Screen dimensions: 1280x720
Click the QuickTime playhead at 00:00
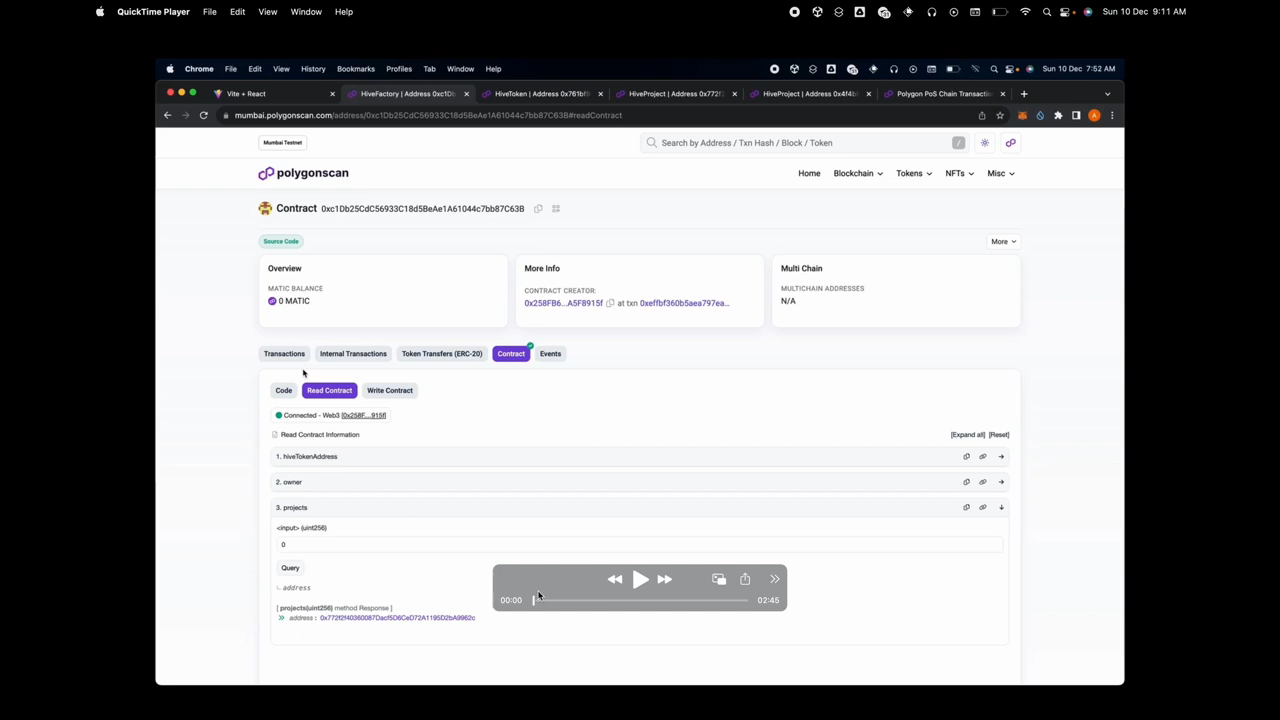(534, 600)
